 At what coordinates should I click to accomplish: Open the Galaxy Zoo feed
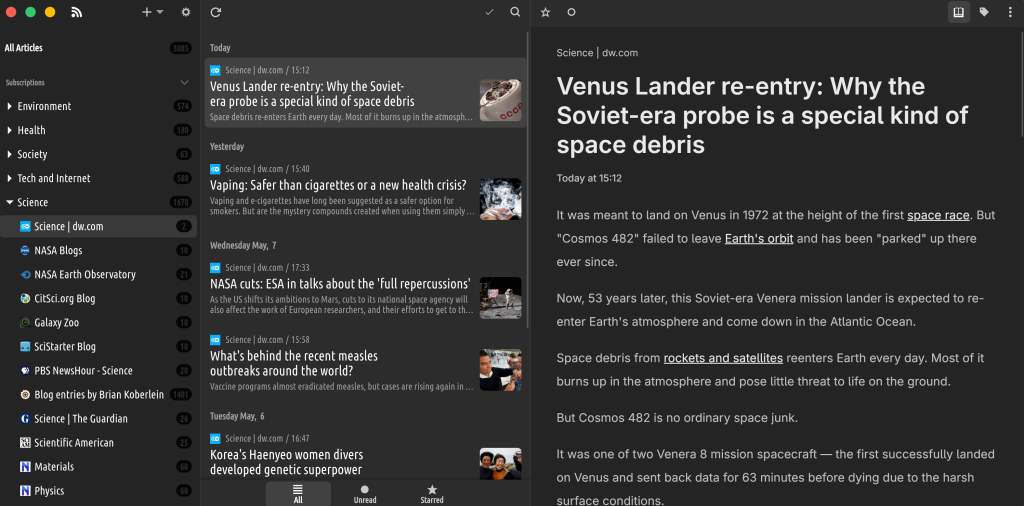click(98, 323)
